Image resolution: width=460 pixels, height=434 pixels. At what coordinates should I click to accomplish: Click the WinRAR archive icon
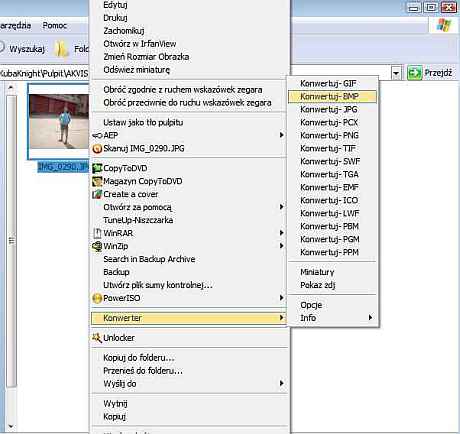(97, 233)
